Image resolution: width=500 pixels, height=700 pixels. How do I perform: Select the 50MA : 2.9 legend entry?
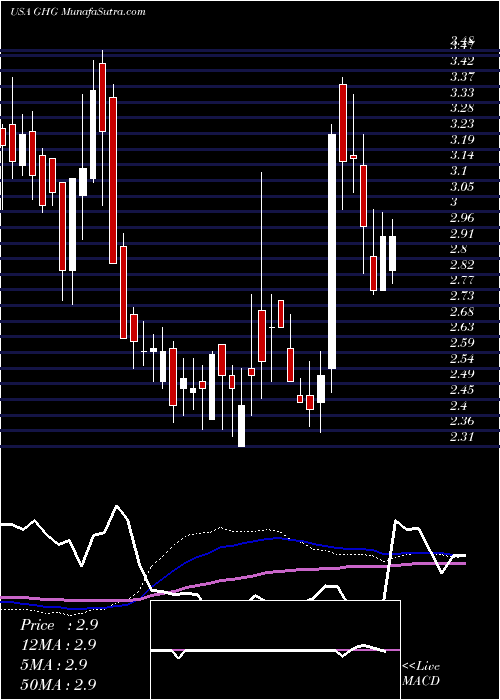[x=58, y=684]
